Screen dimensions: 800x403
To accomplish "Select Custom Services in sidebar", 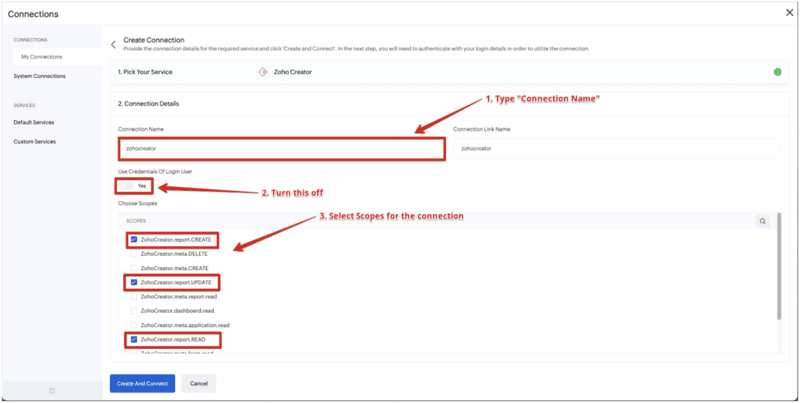I will (x=34, y=141).
